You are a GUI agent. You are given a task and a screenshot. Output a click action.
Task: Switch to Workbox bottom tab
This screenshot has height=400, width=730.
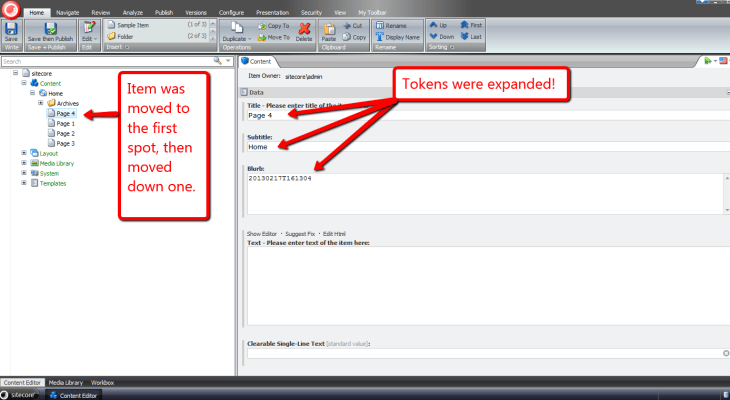(102, 382)
